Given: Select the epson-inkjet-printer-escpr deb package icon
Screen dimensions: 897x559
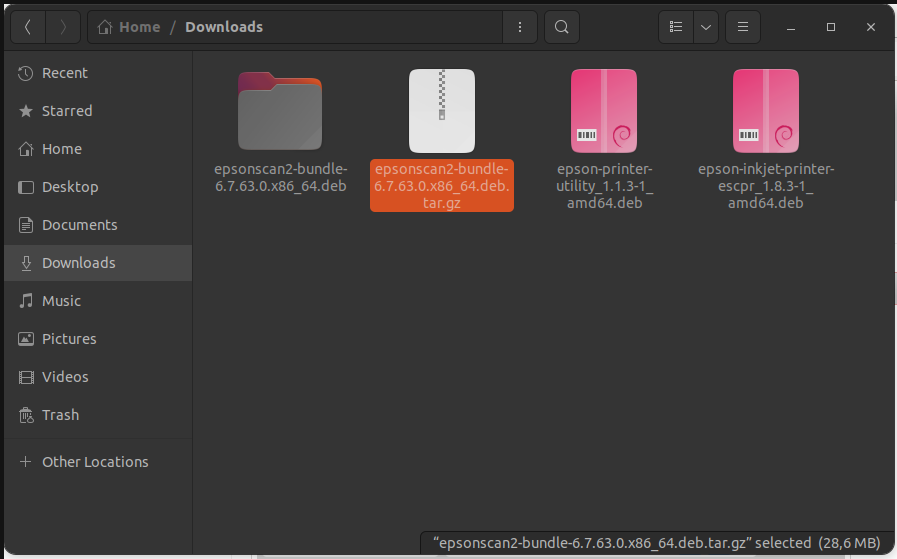Looking at the screenshot, I should (x=766, y=111).
